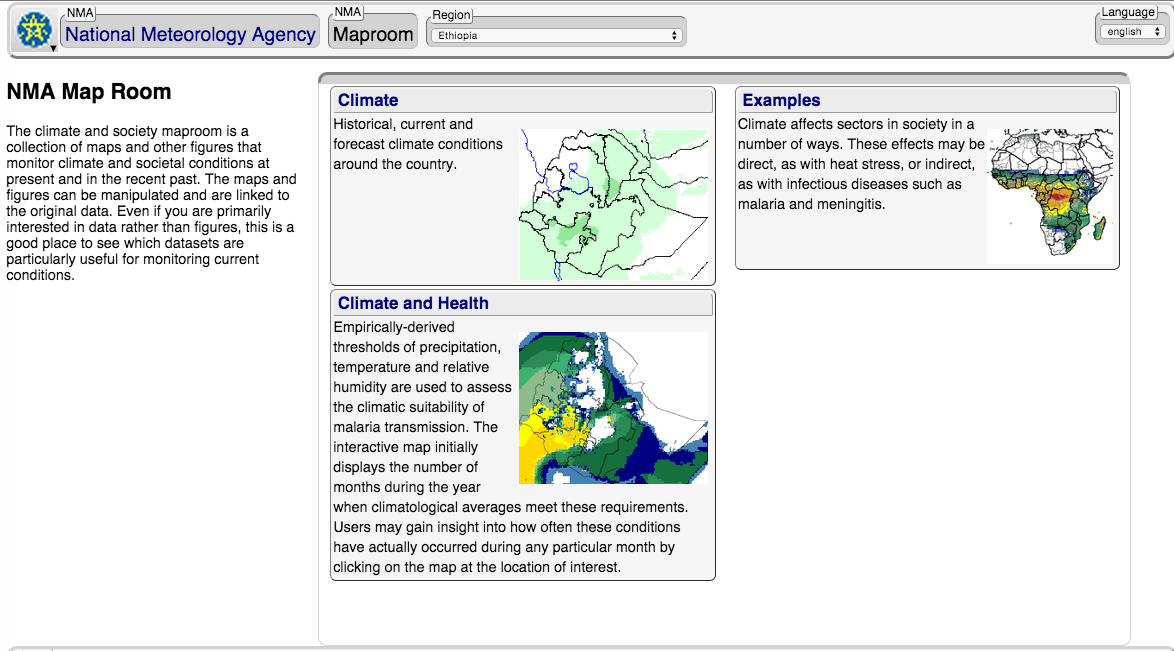Click the Africa map thumbnail in Examples
1174x651 pixels.
tap(1049, 196)
